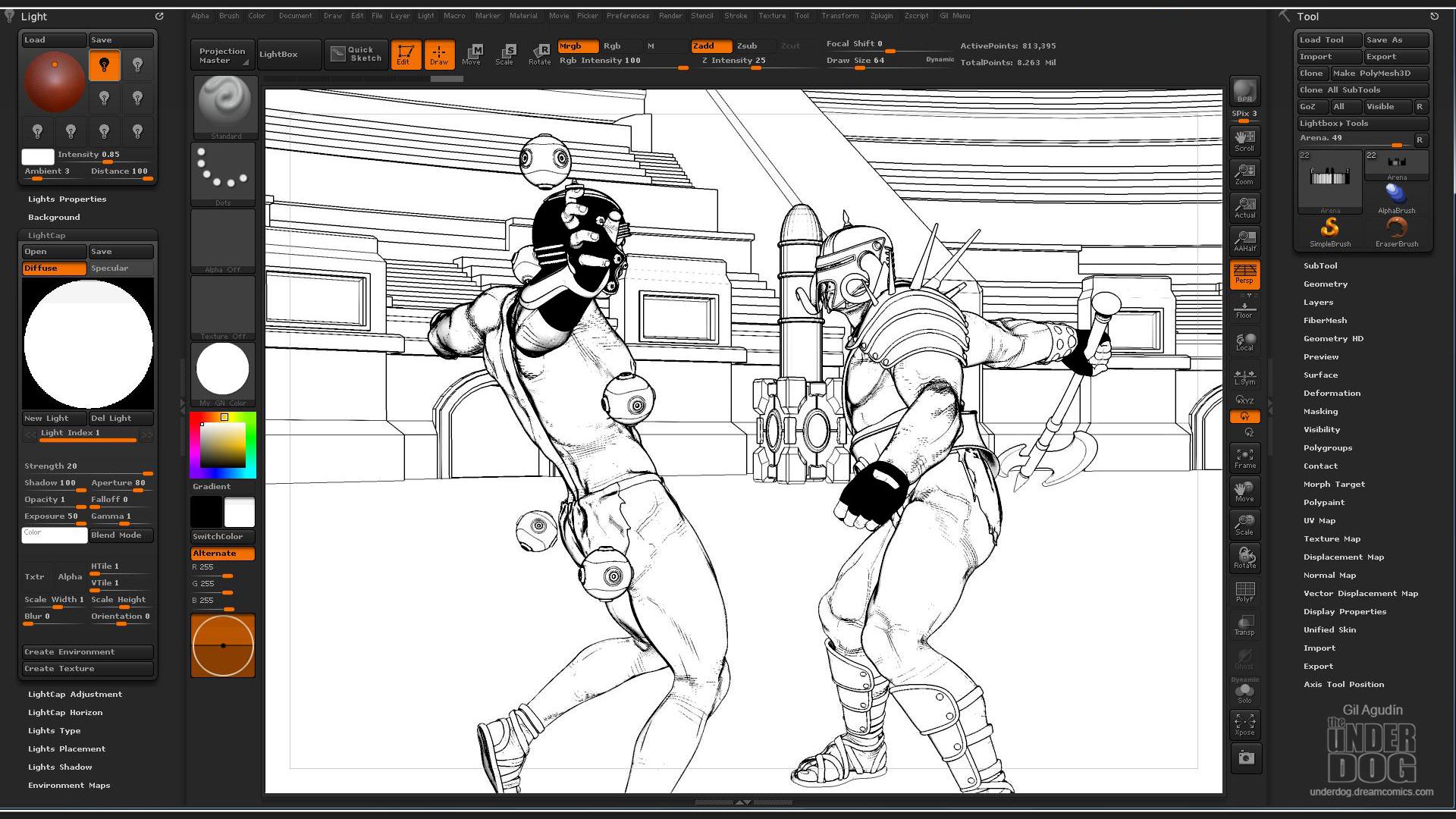Expand Lights Properties section
Viewport: 1456px width, 819px height.
tap(67, 199)
